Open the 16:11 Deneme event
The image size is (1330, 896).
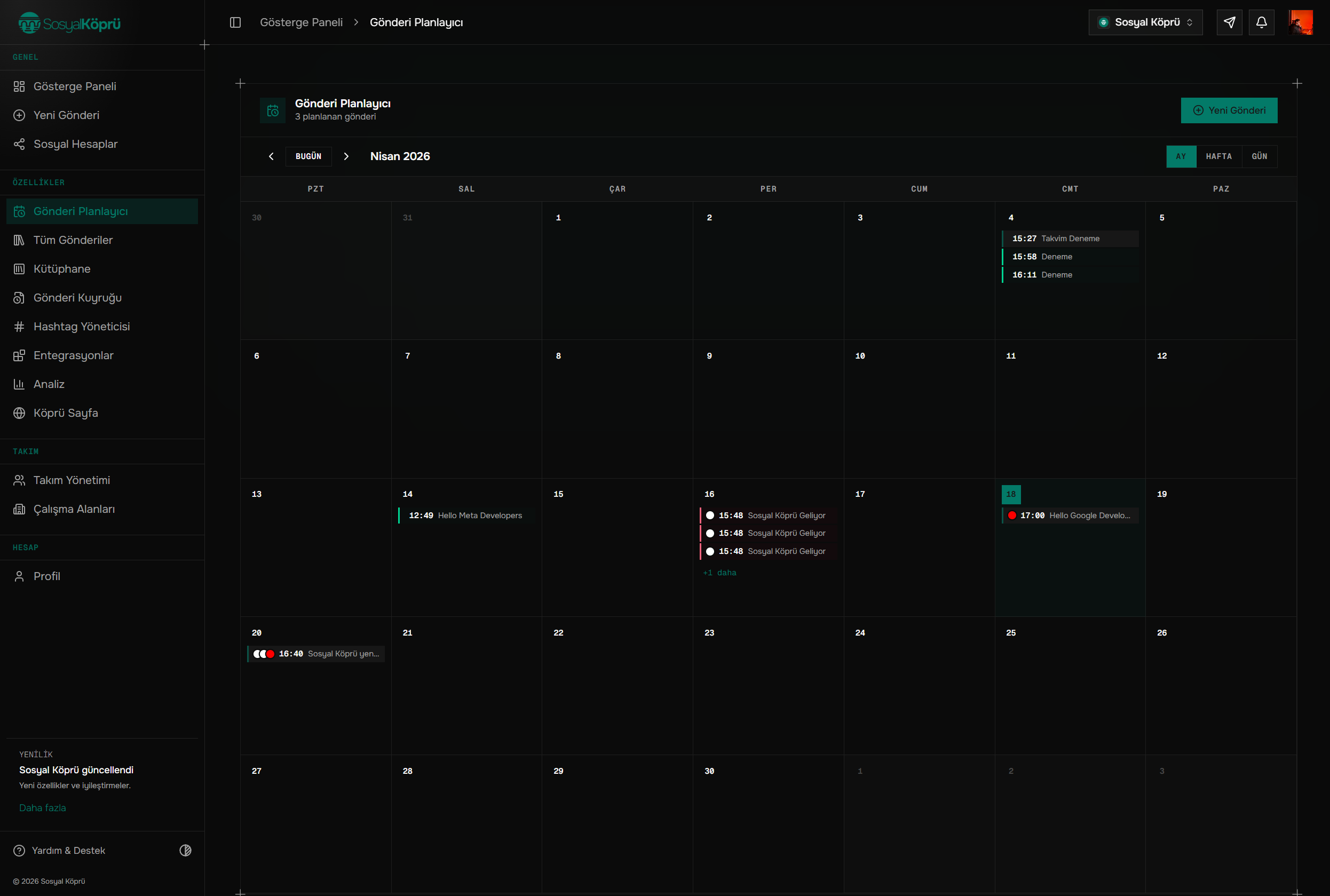[x=1070, y=275]
